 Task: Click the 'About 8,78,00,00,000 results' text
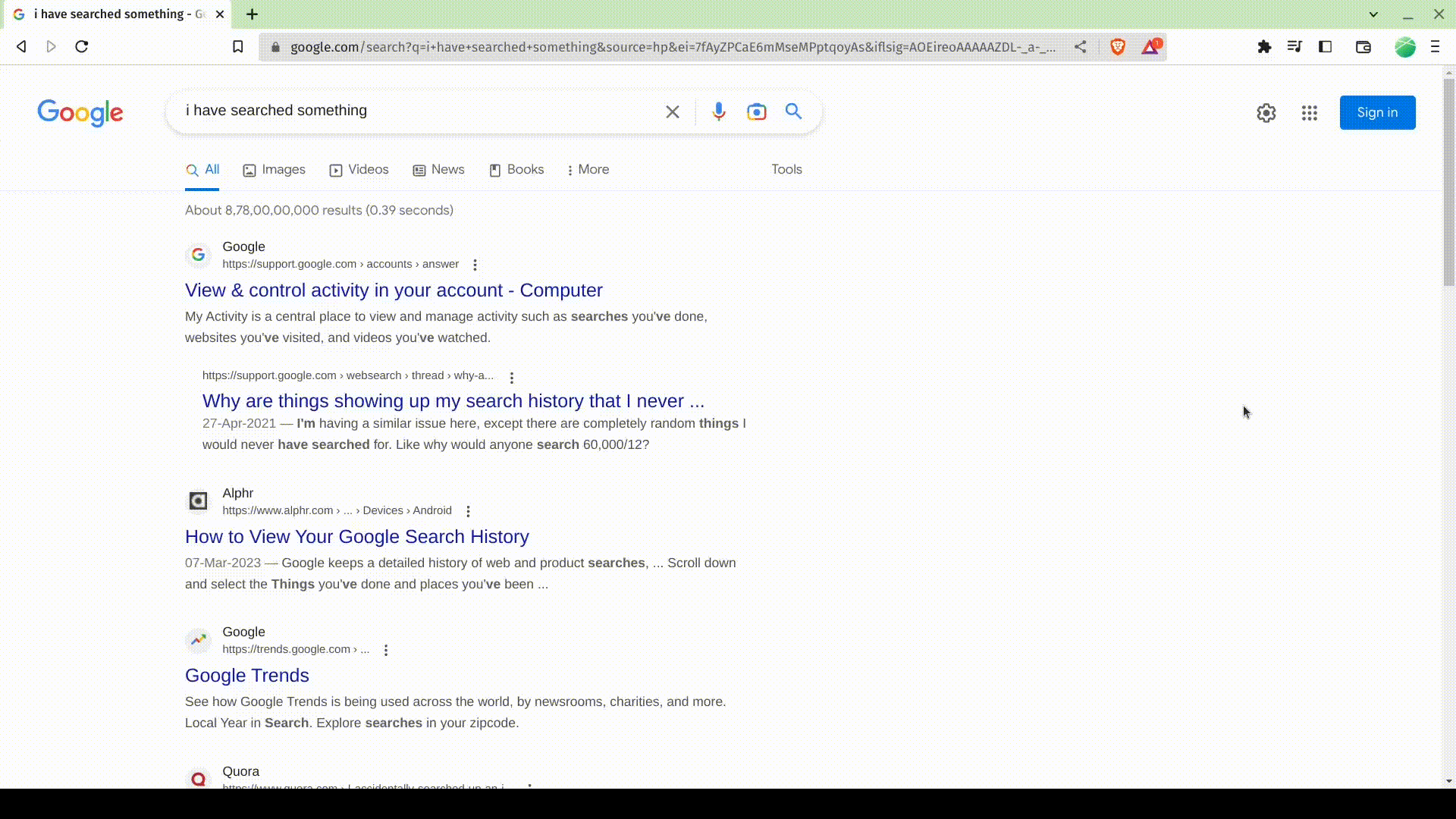[x=318, y=211]
